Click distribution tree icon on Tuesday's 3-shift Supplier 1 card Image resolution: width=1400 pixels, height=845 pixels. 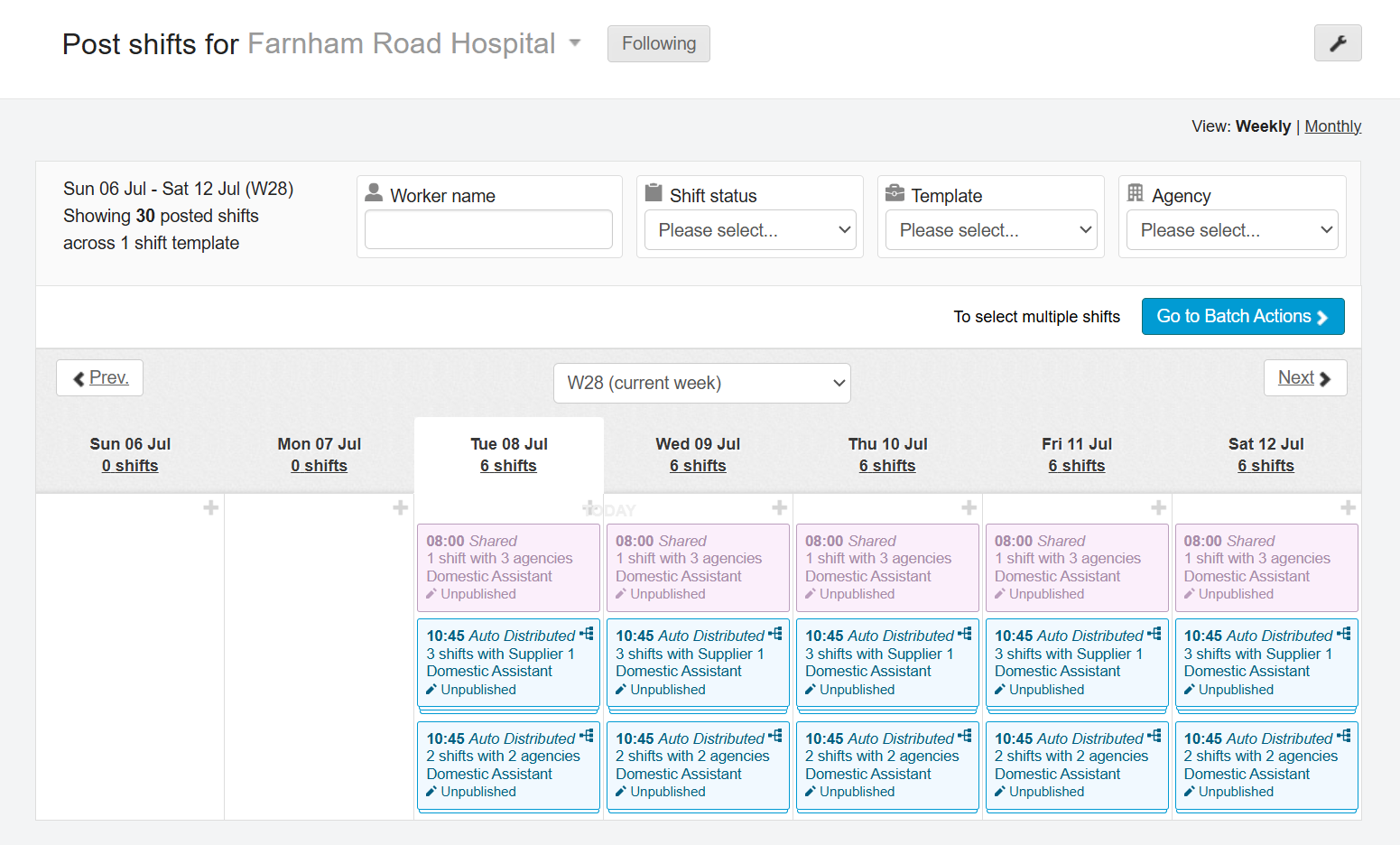coord(587,635)
